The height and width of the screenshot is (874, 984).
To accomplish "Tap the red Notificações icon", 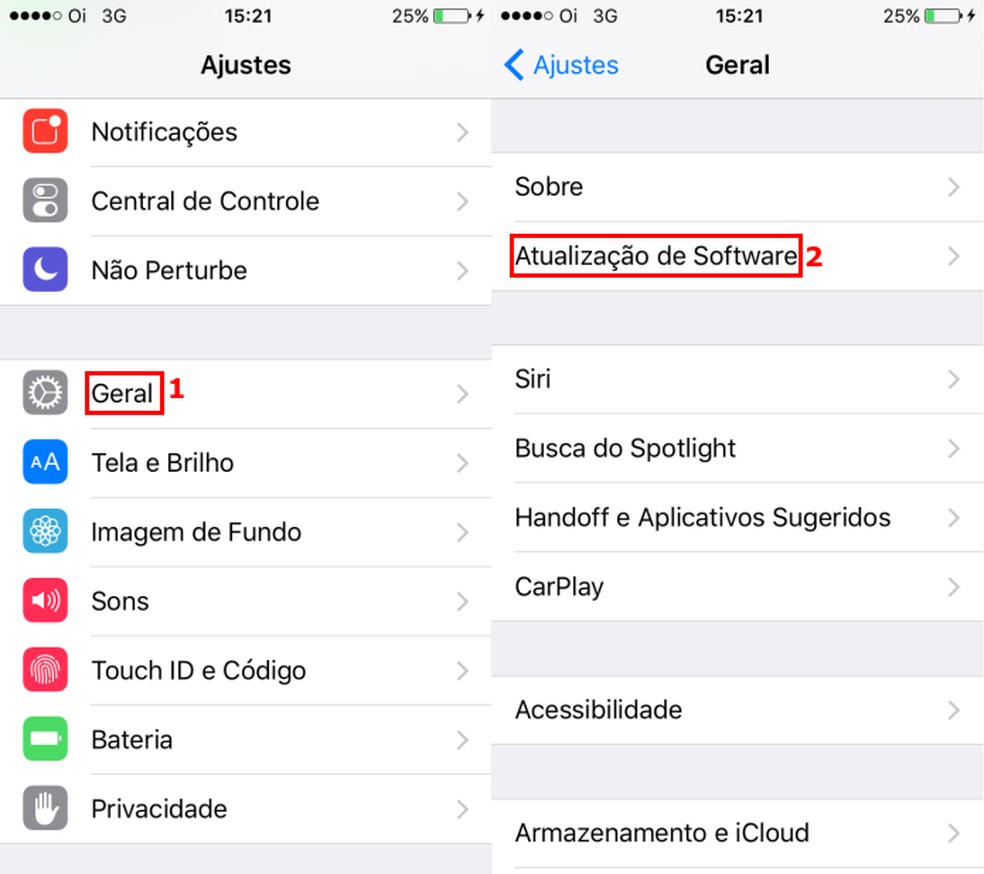I will pos(45,132).
